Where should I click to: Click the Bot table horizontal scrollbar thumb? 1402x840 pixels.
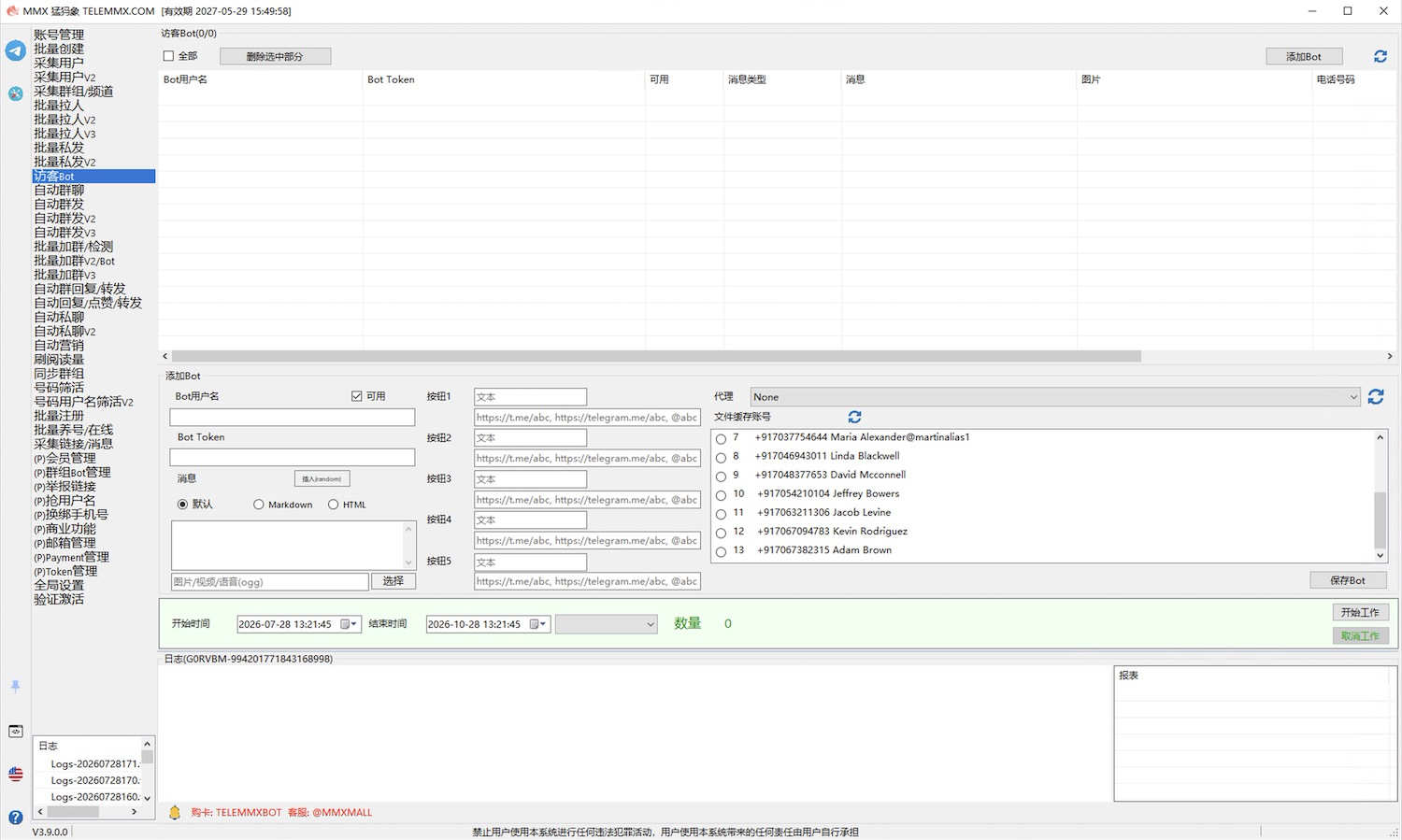click(656, 356)
